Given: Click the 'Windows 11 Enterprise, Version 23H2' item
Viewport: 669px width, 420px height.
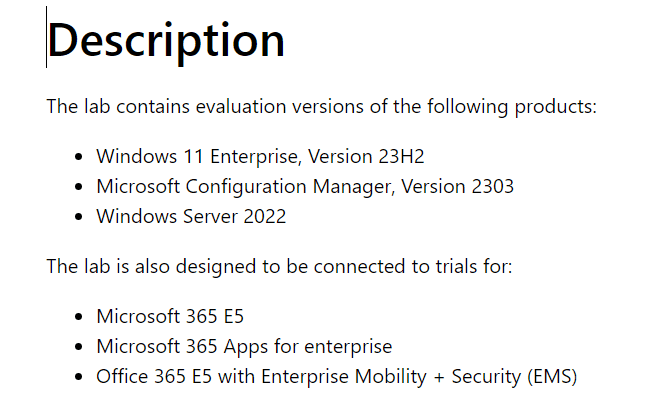Looking at the screenshot, I should click(x=260, y=156).
